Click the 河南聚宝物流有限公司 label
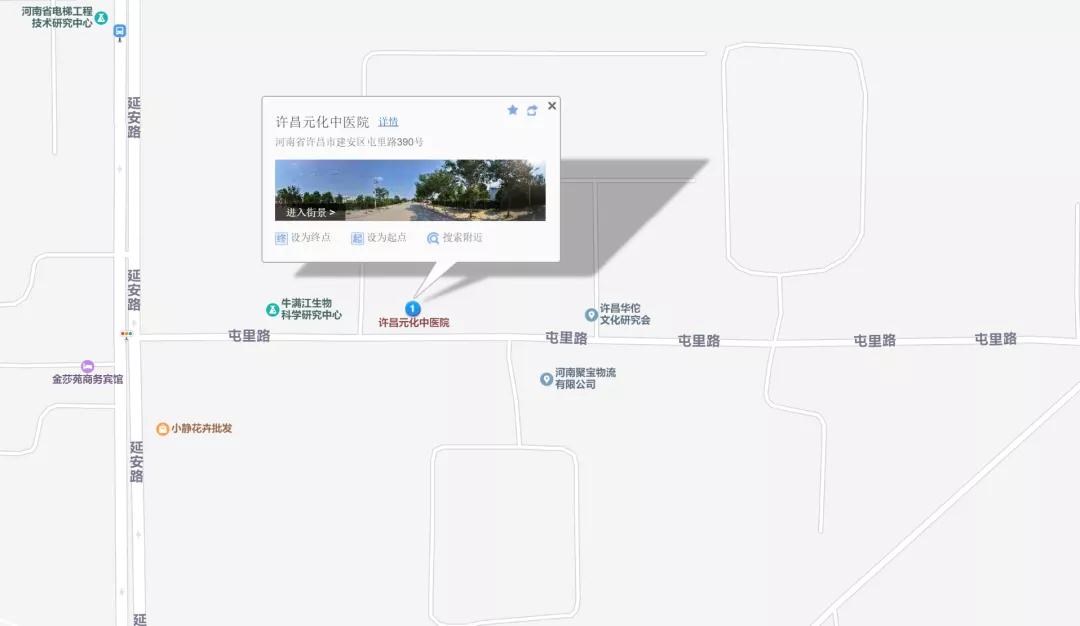1080x626 pixels. coord(585,378)
